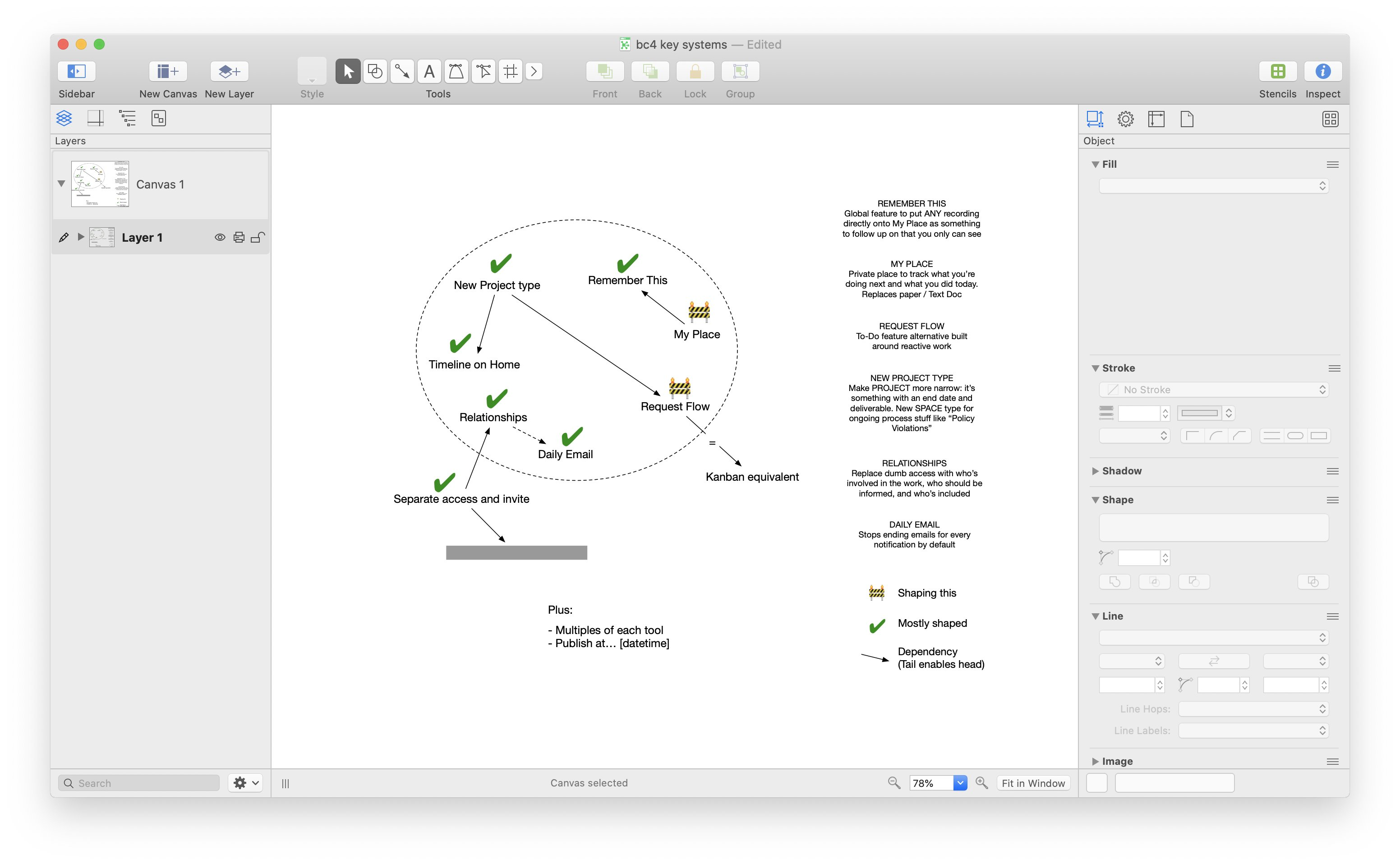Image resolution: width=1400 pixels, height=864 pixels.
Task: Open the Style well in toolbar
Action: pos(312,71)
